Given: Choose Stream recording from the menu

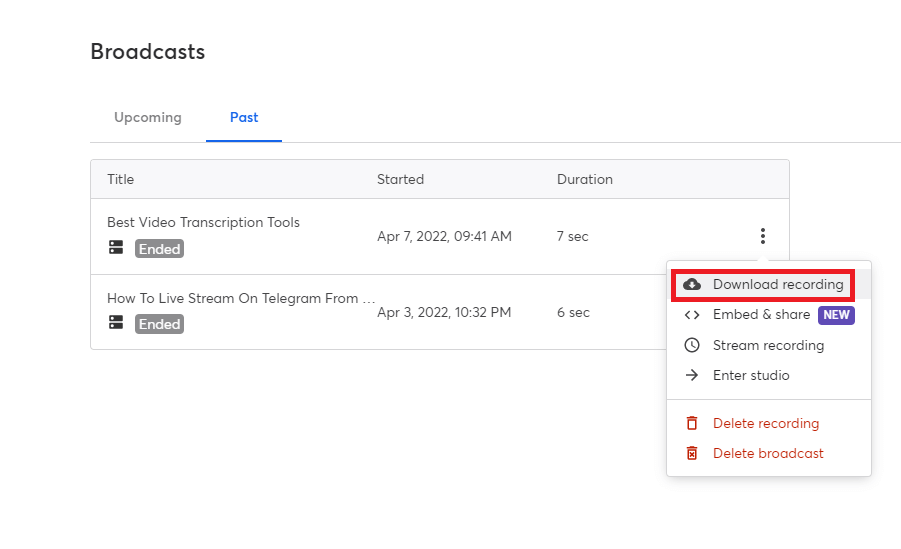Looking at the screenshot, I should pyautogui.click(x=768, y=345).
